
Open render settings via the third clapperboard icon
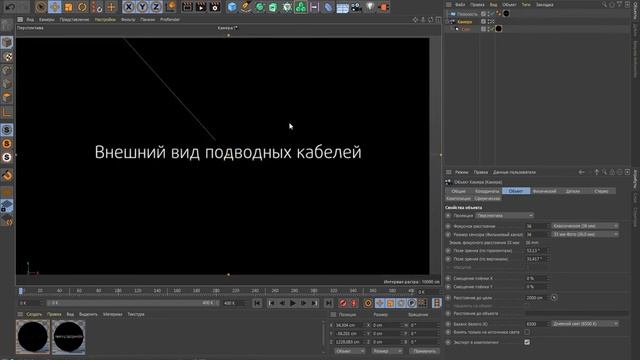coord(215,7)
